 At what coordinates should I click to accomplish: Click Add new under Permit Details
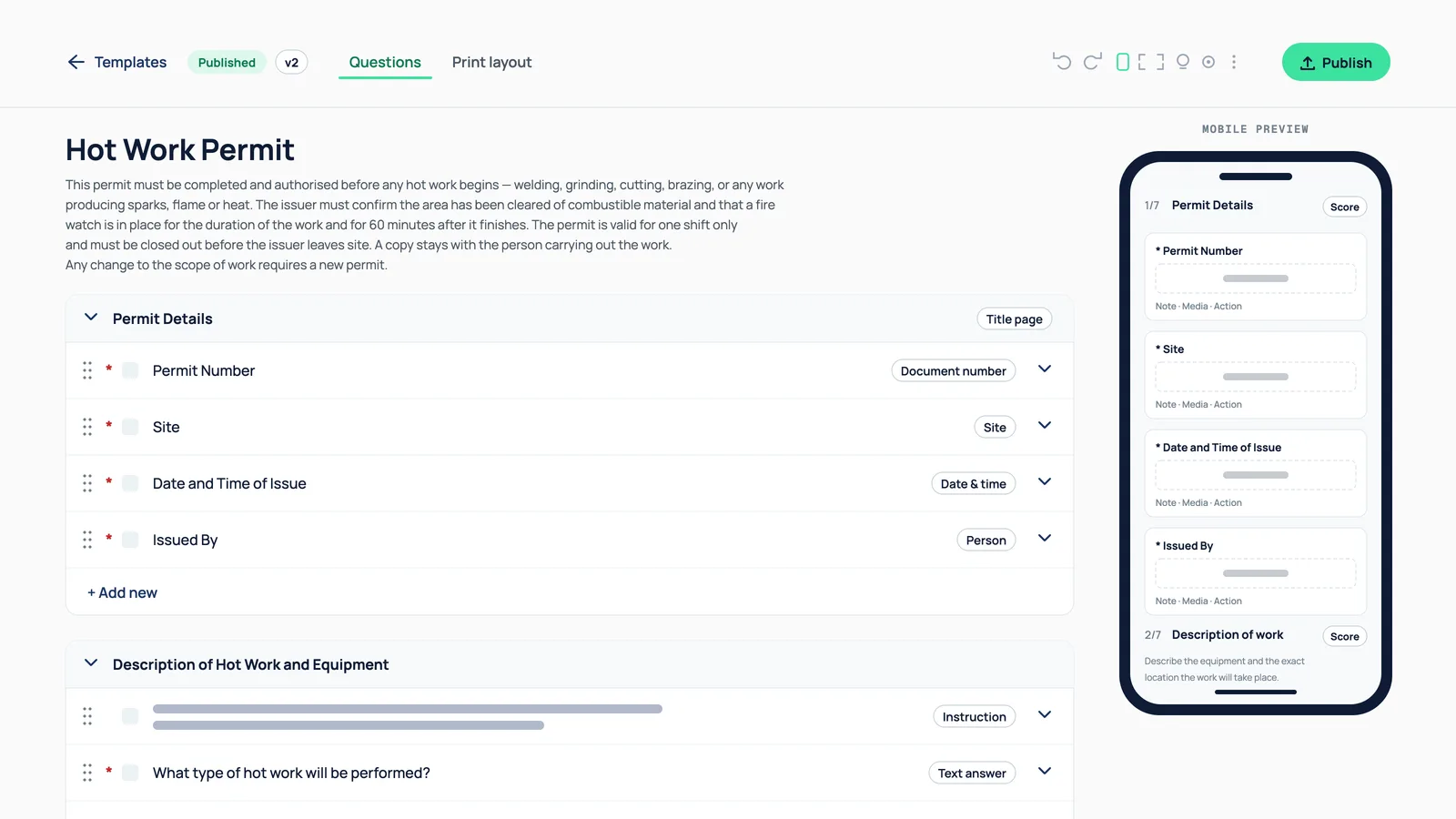122,592
